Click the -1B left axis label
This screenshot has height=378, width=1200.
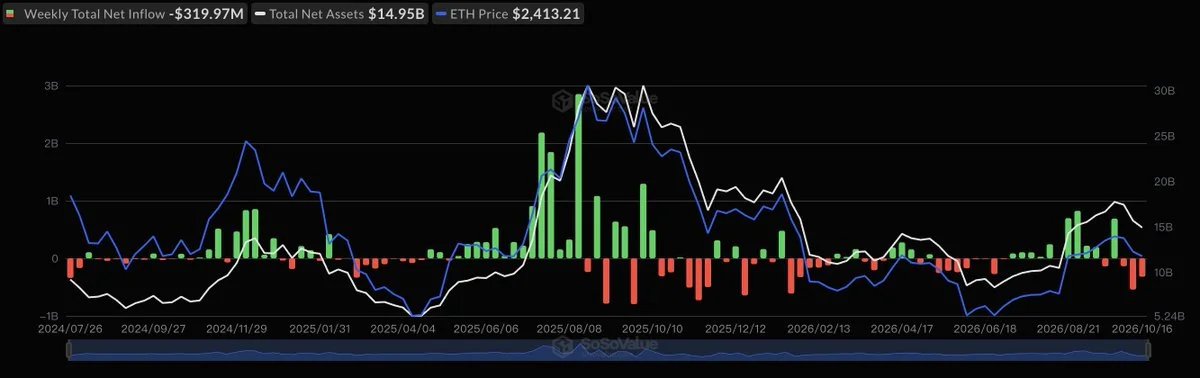click(x=50, y=315)
